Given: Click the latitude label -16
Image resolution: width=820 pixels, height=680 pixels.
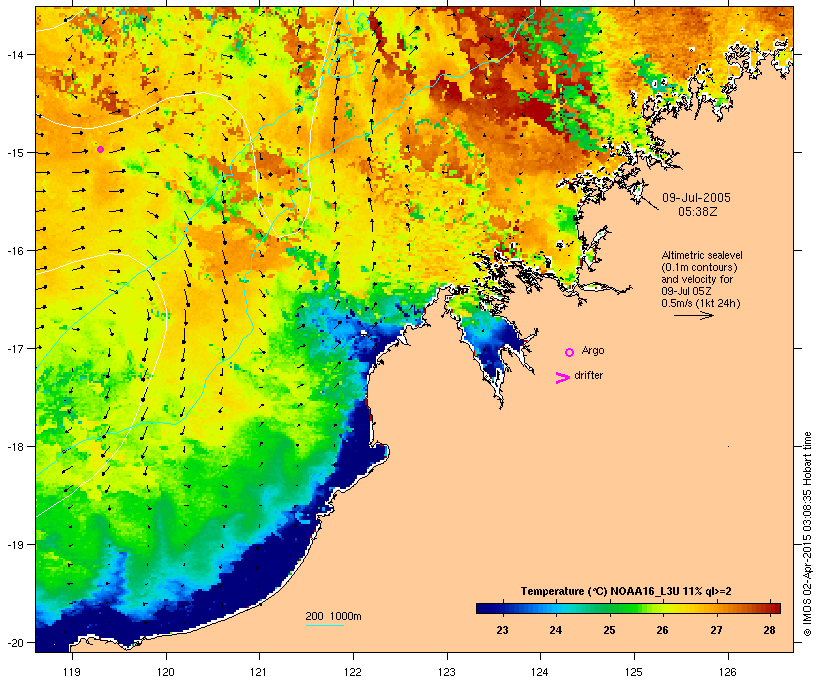Looking at the screenshot, I should pos(15,251).
